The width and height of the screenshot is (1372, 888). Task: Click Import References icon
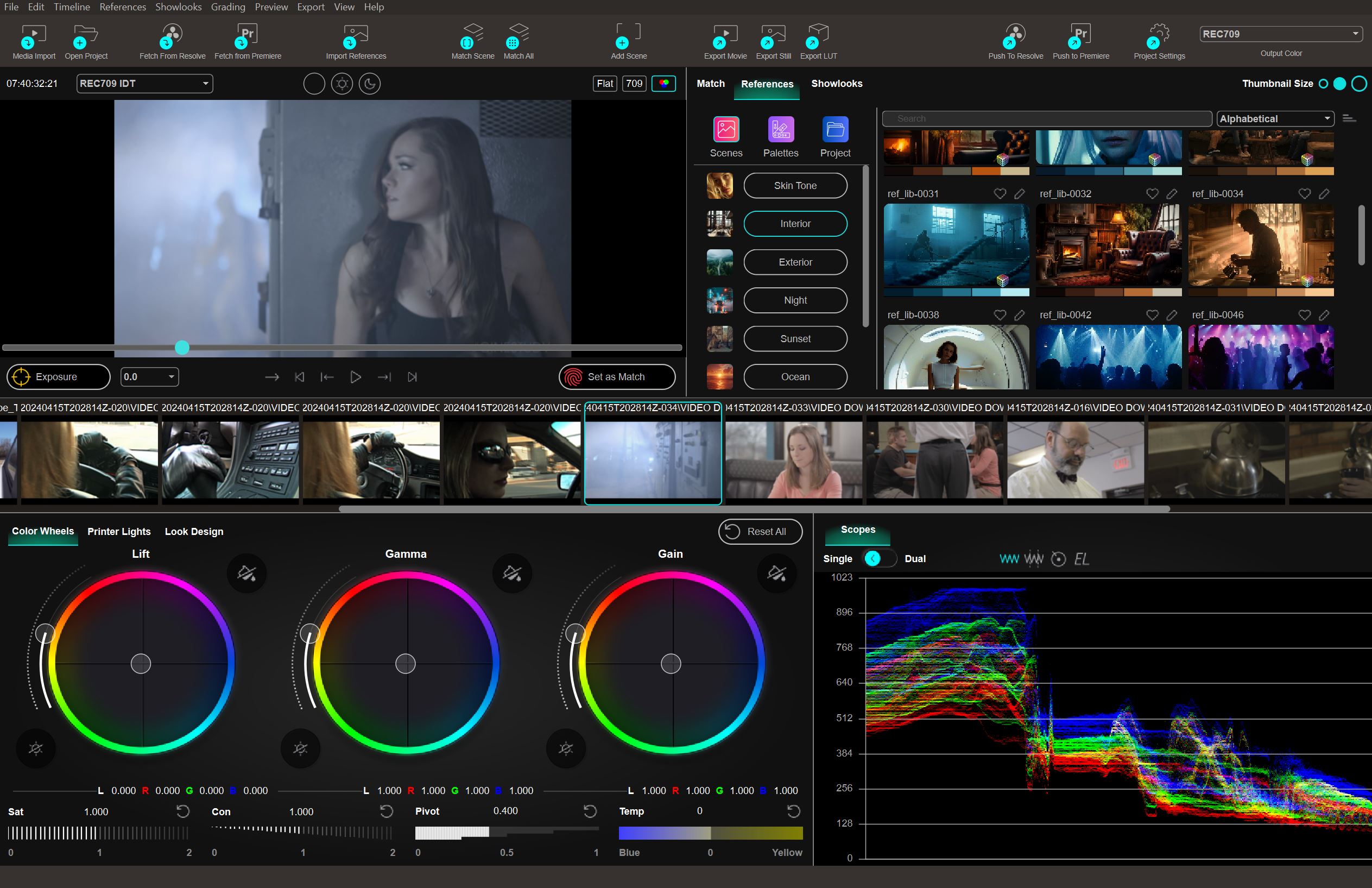click(355, 36)
